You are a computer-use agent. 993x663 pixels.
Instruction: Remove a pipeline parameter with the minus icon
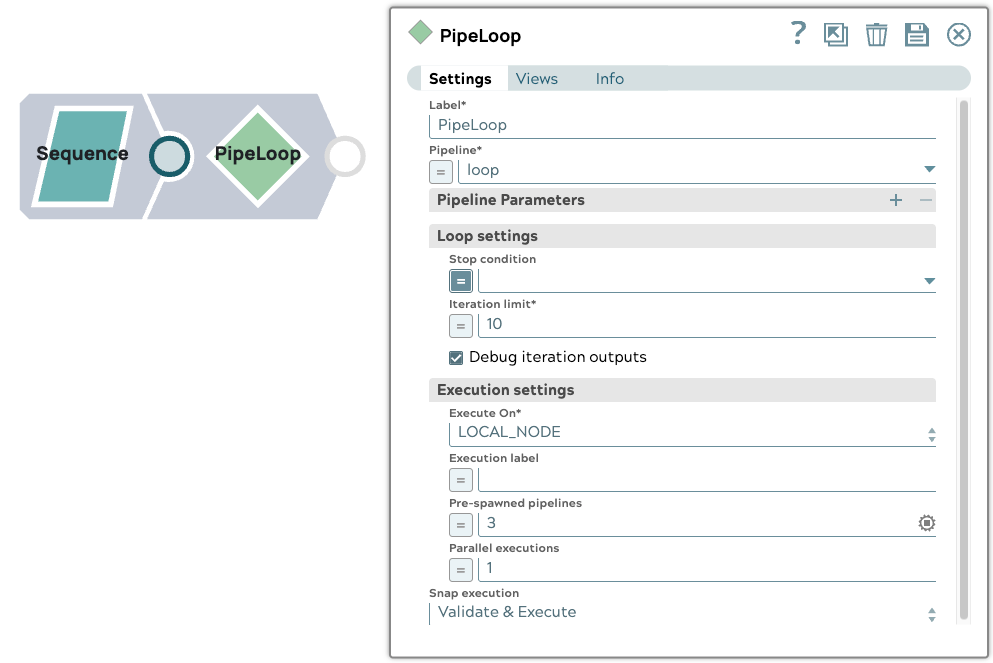[x=926, y=200]
